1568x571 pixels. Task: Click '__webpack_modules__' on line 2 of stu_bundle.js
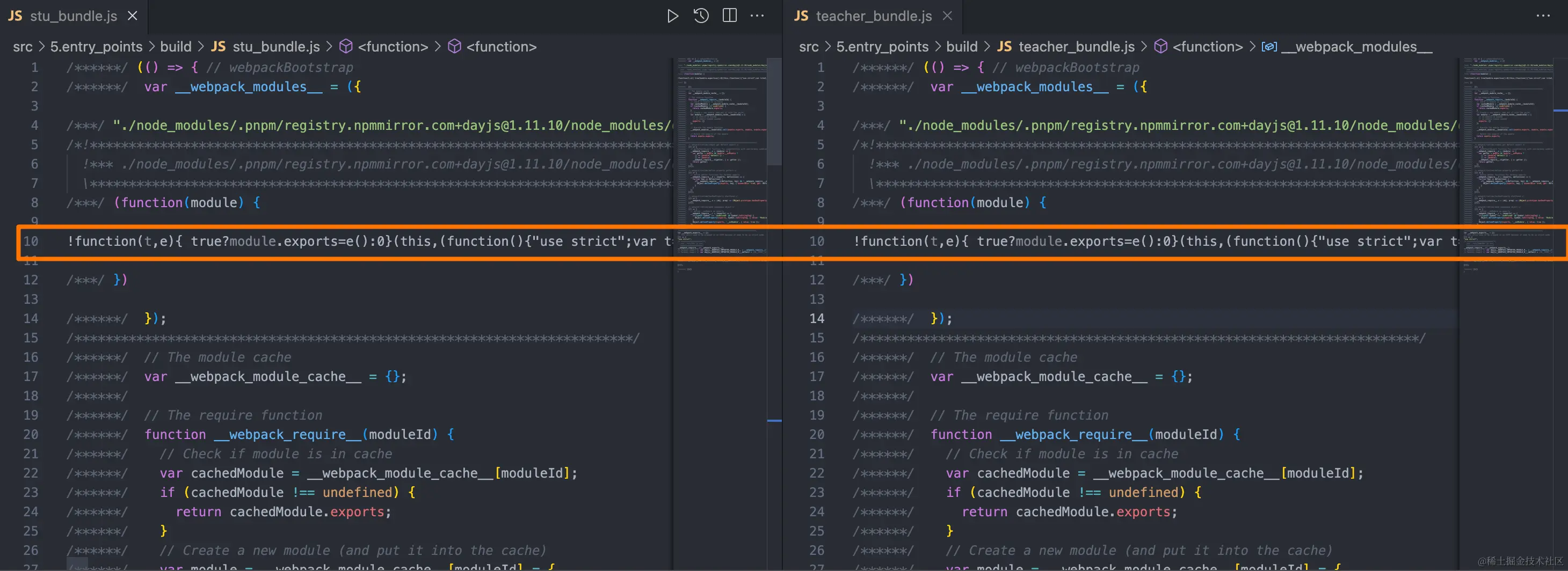click(248, 86)
